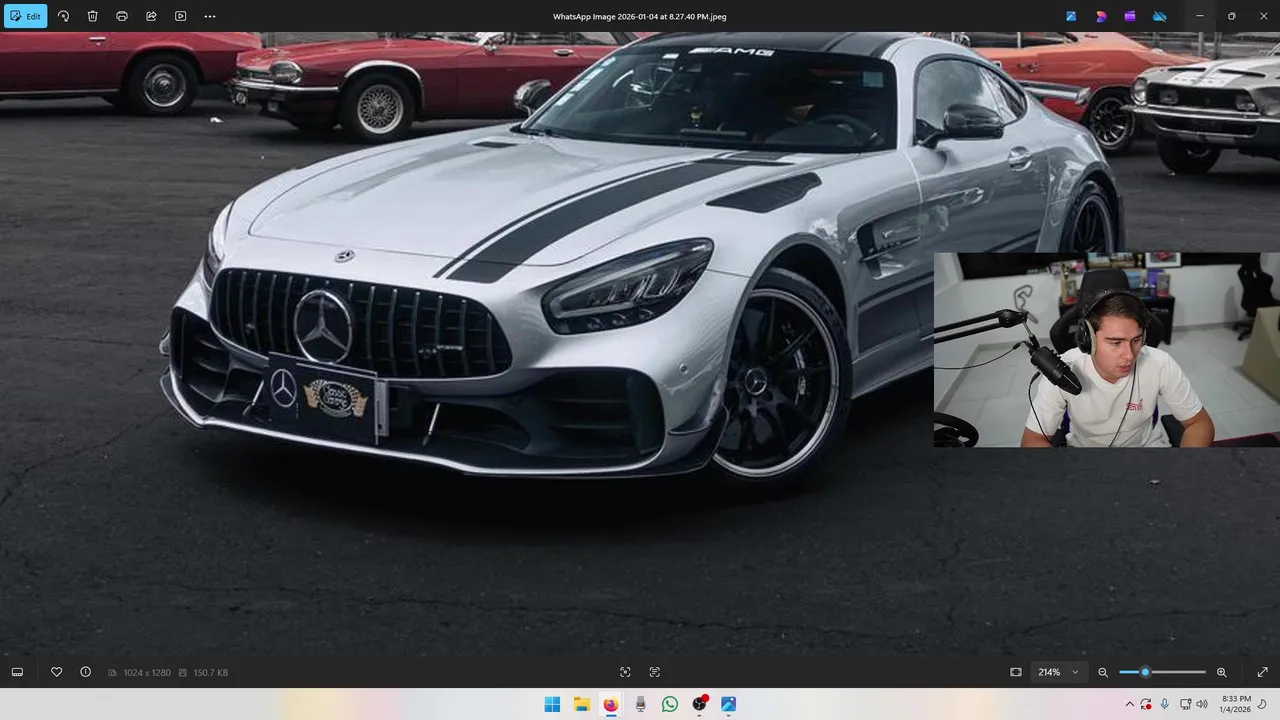
Task: Adjust the zoom slider handle
Action: click(x=1145, y=672)
